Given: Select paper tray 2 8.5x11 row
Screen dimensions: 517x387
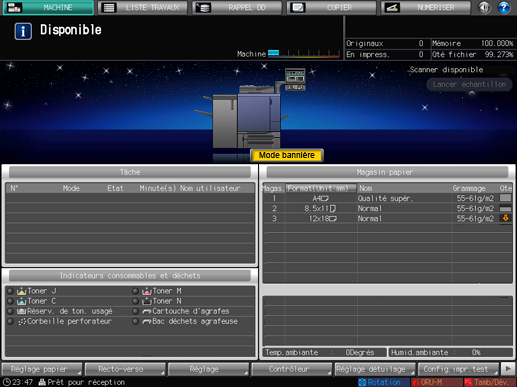Looking at the screenshot, I should pyautogui.click(x=387, y=208).
